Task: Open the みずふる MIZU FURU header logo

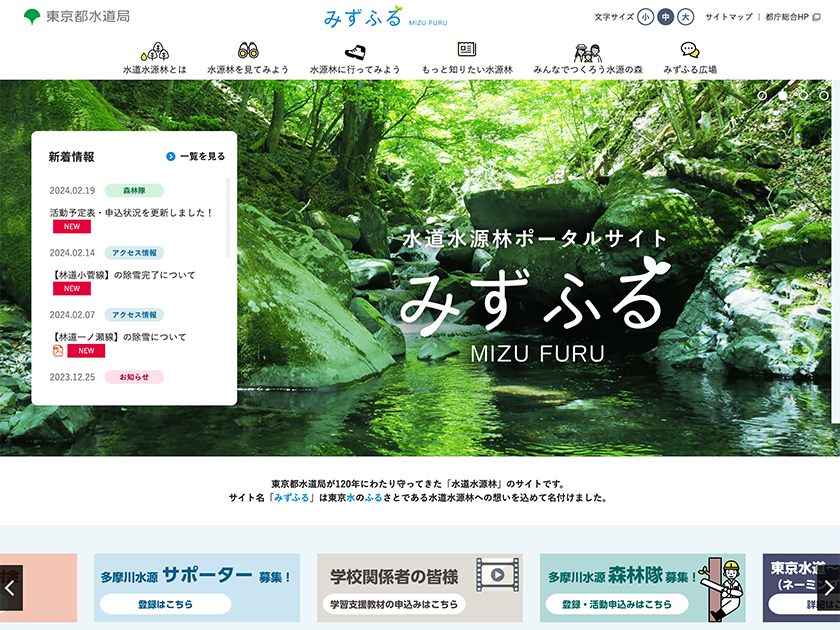Action: click(x=385, y=17)
